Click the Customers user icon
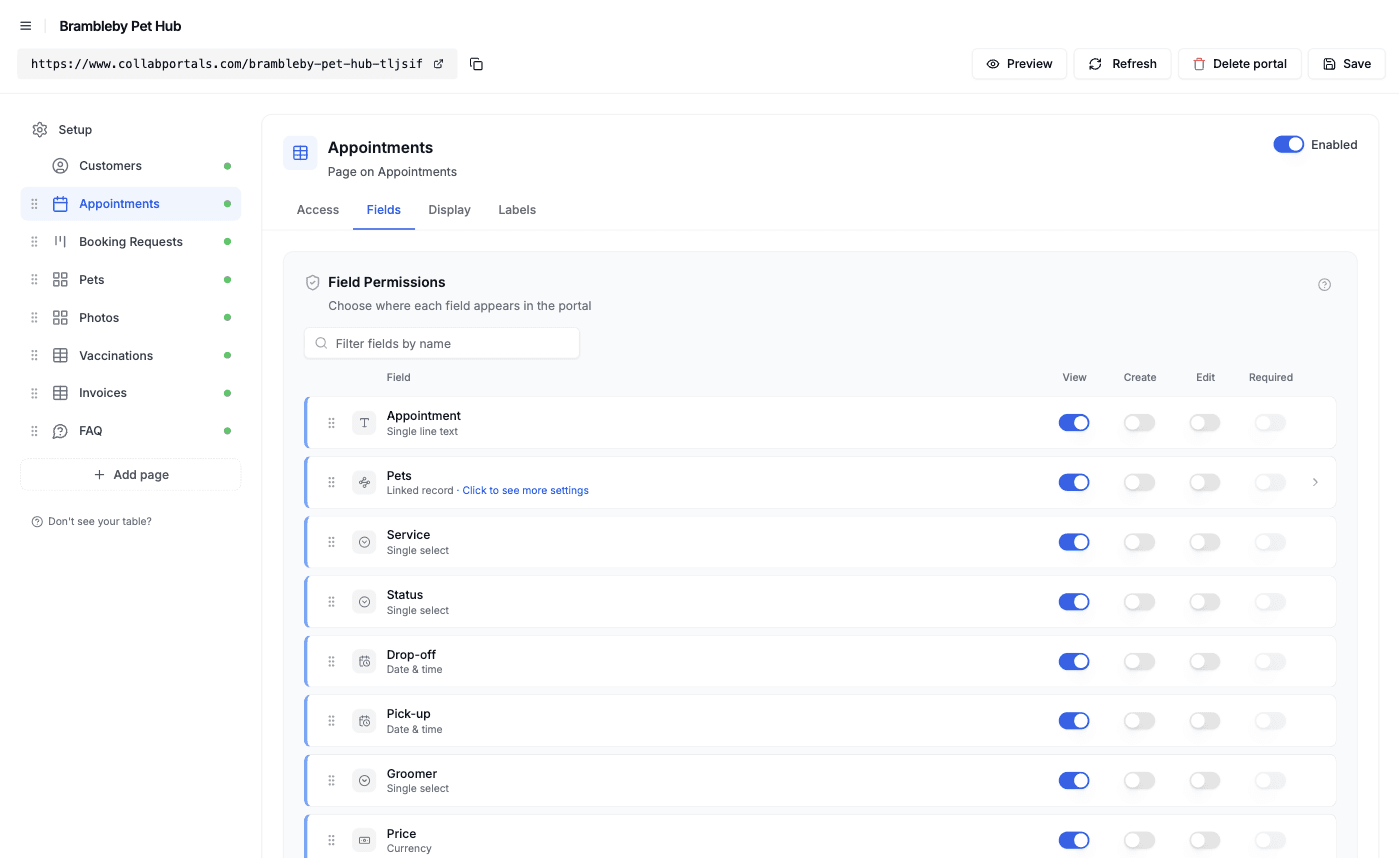The image size is (1399, 858). 60,166
